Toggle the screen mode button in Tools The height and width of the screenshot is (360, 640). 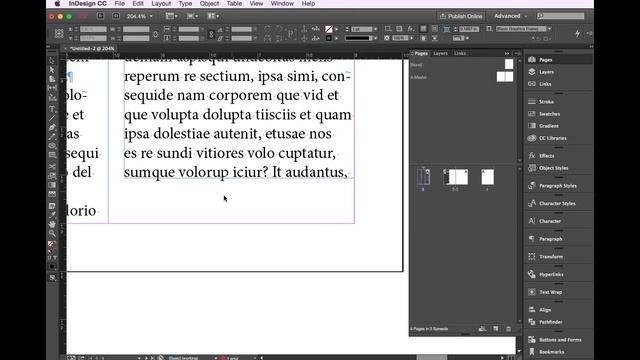[52, 278]
